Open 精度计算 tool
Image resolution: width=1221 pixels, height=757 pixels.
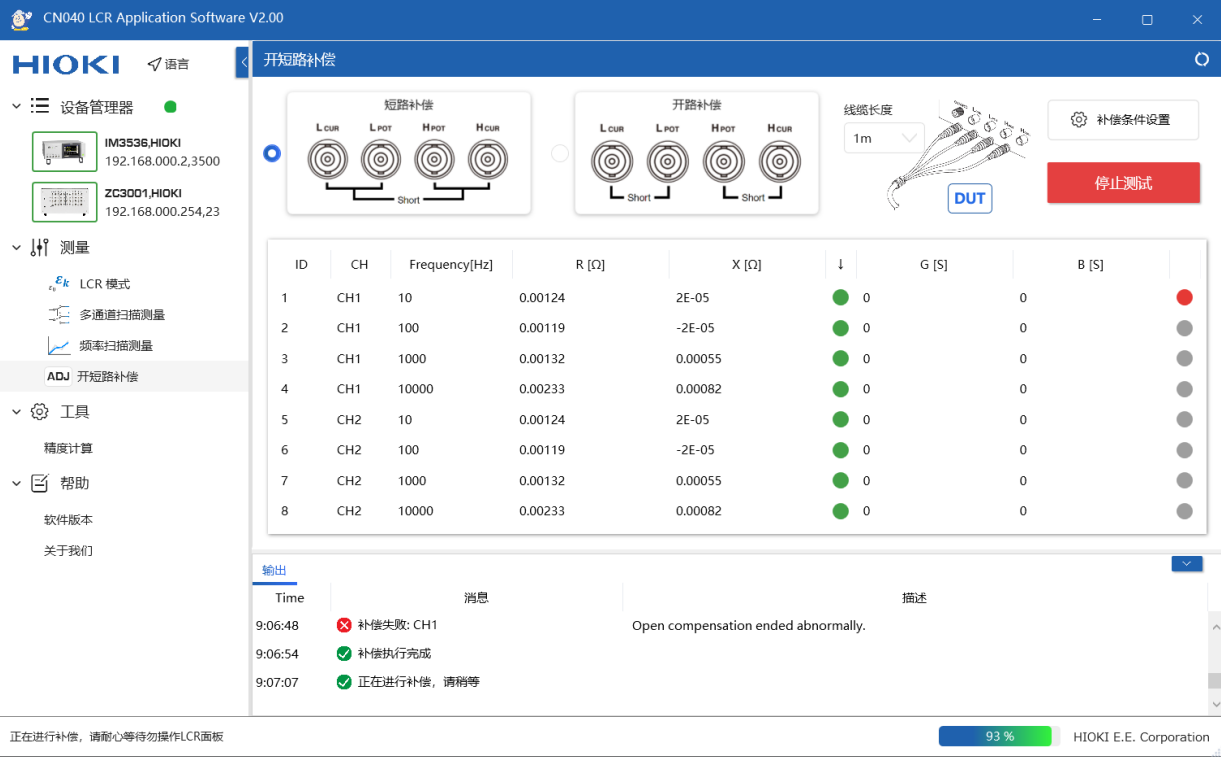(68, 448)
